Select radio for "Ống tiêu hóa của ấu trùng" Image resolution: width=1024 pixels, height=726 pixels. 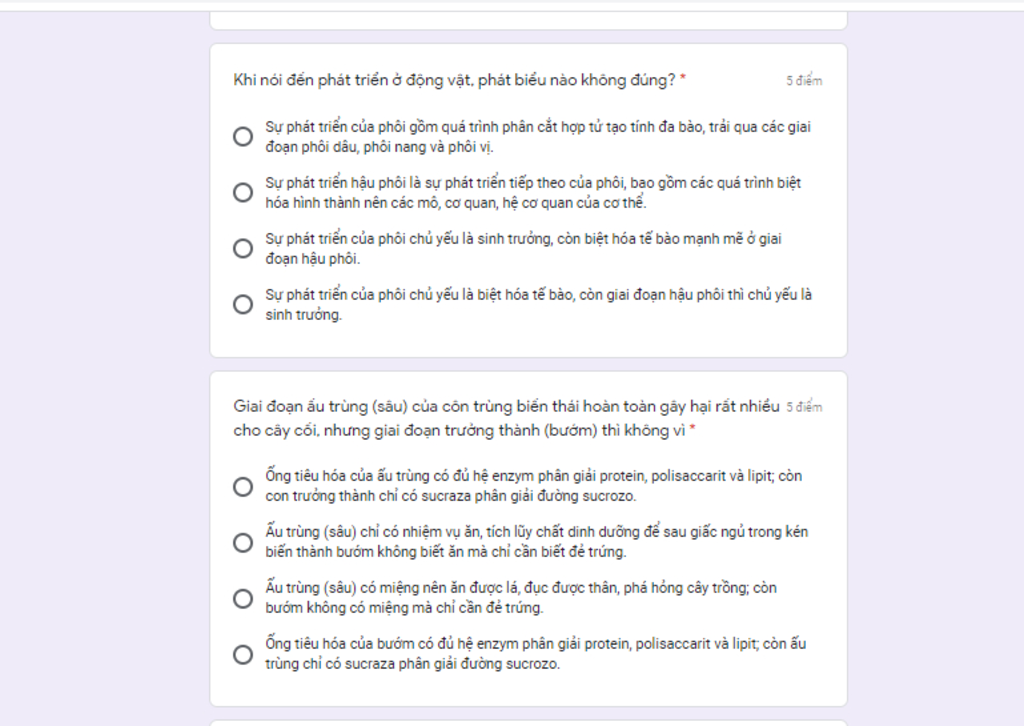243,487
